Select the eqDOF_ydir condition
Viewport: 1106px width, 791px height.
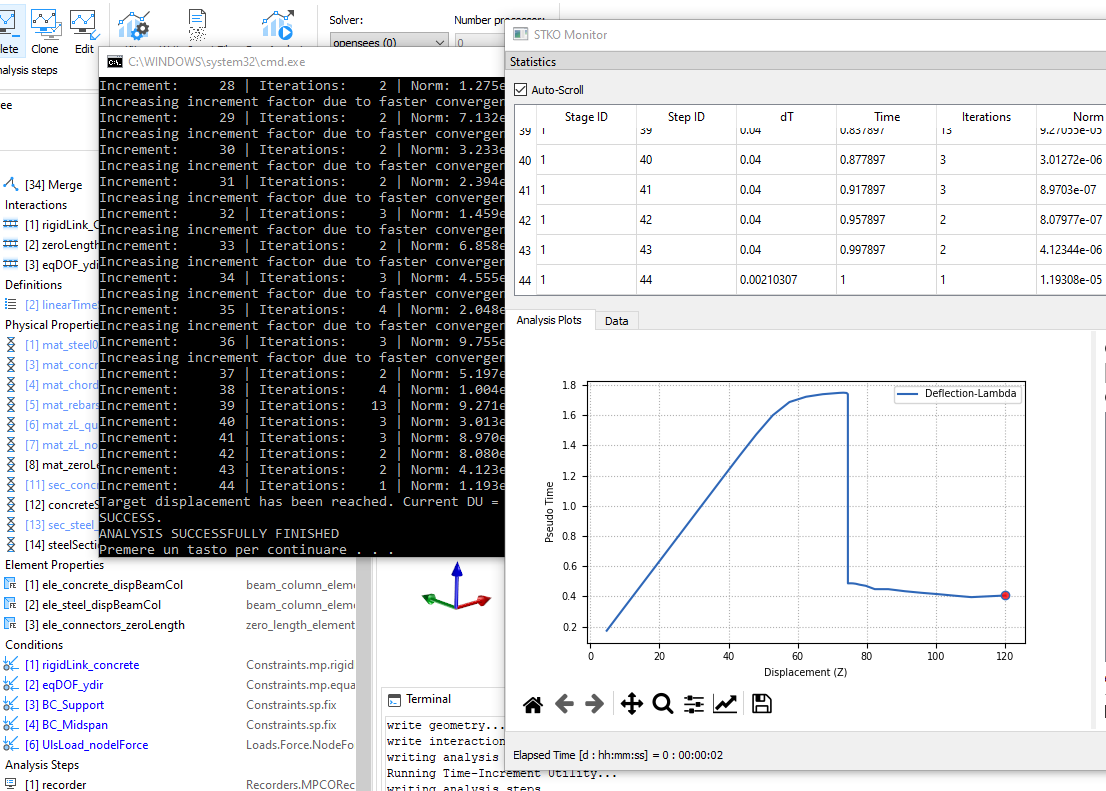64,684
